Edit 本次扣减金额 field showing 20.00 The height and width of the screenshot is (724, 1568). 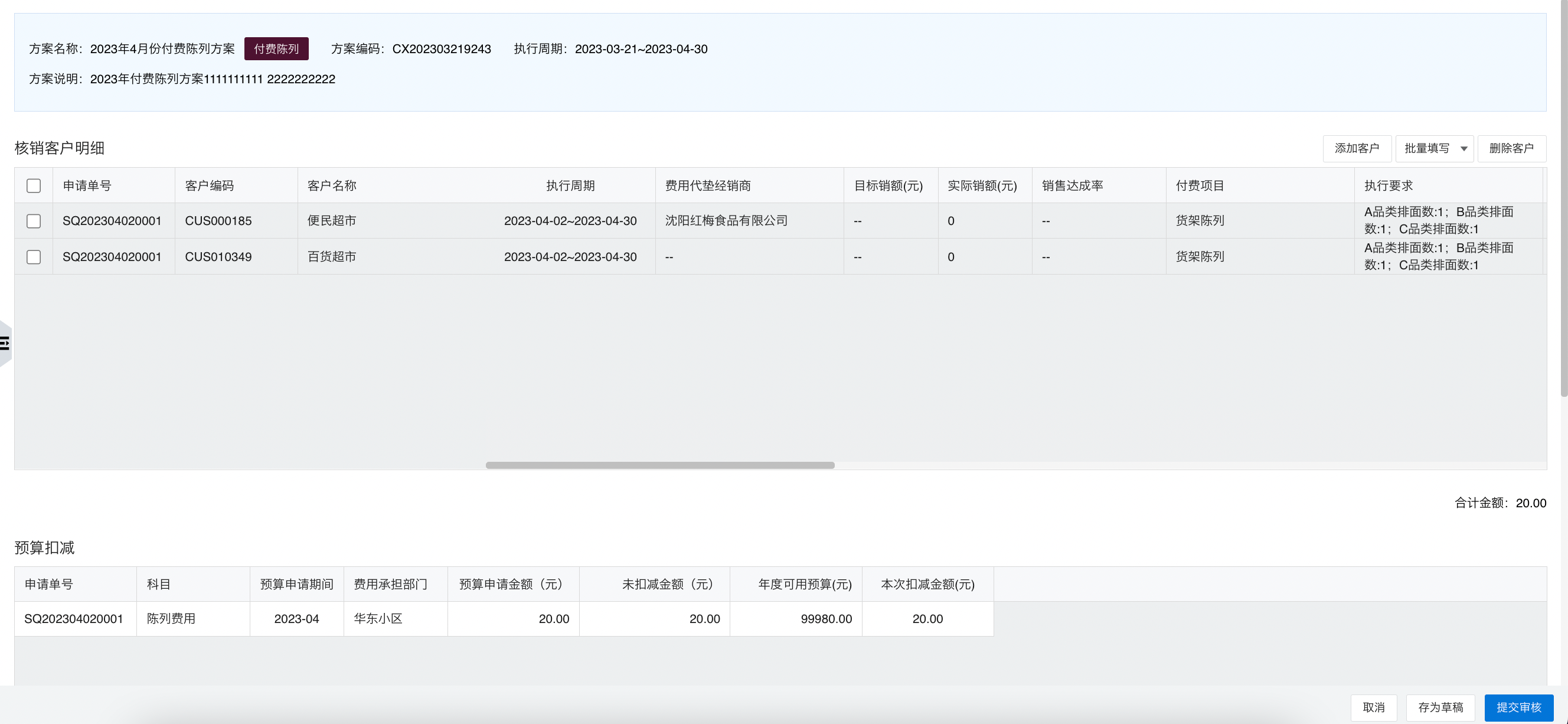coord(927,619)
